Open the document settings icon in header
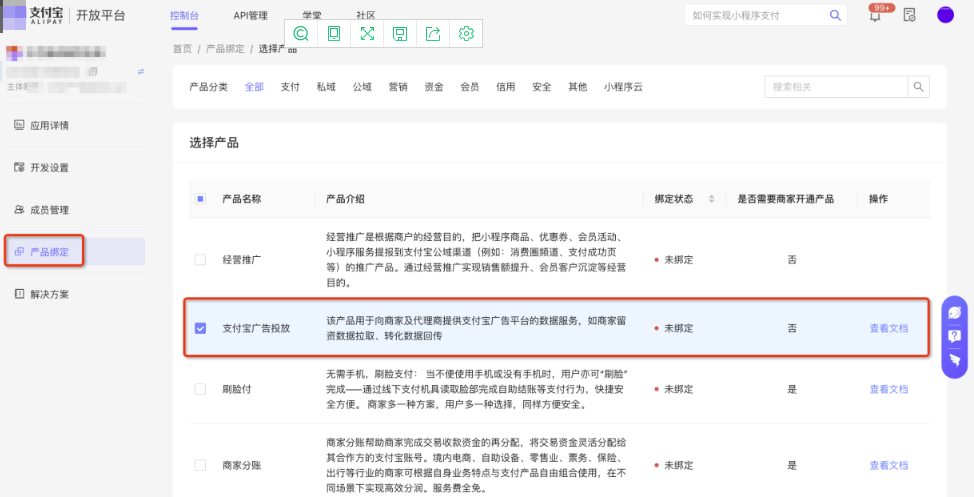Viewport: 974px width, 497px height. click(x=909, y=16)
